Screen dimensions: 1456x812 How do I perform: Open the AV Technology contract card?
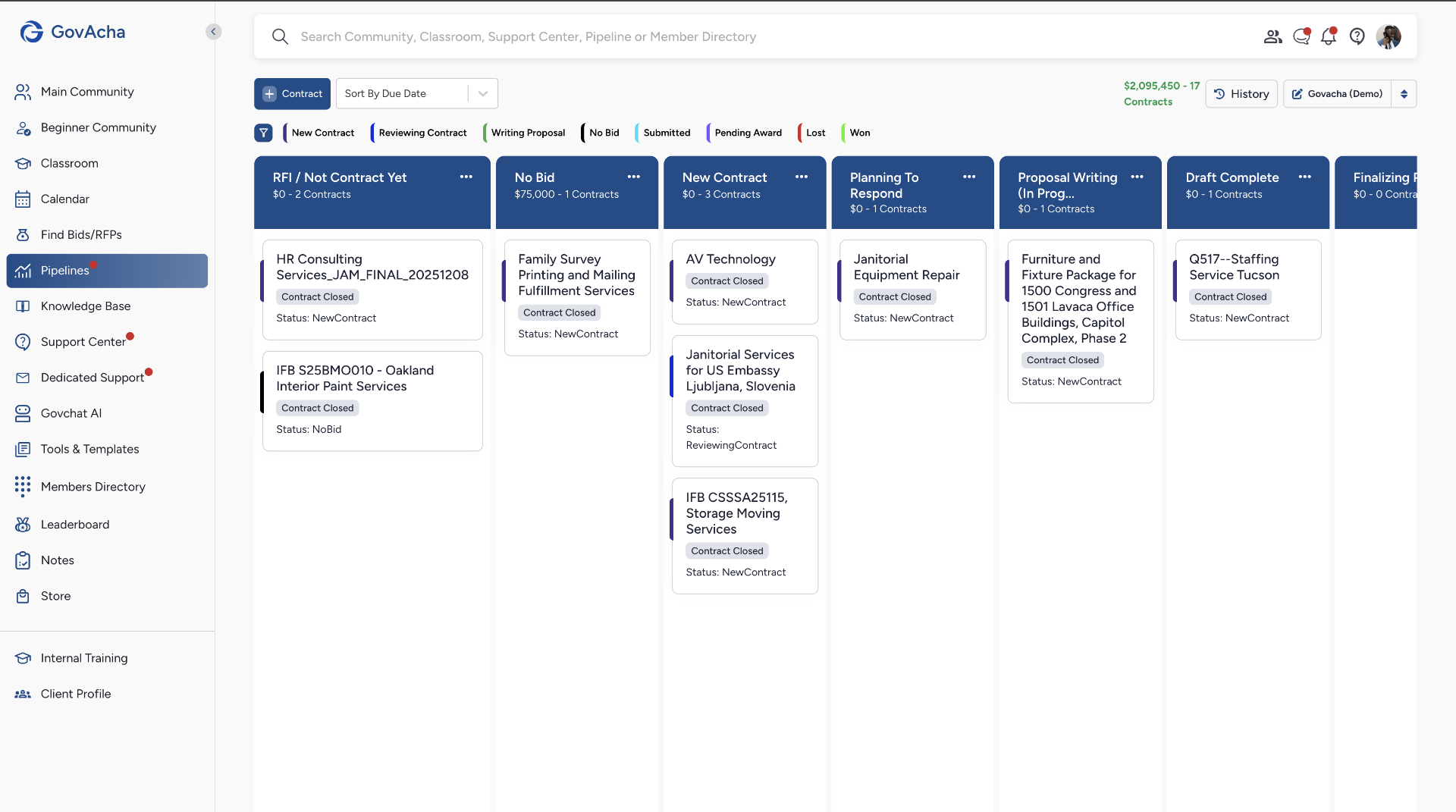tap(745, 282)
